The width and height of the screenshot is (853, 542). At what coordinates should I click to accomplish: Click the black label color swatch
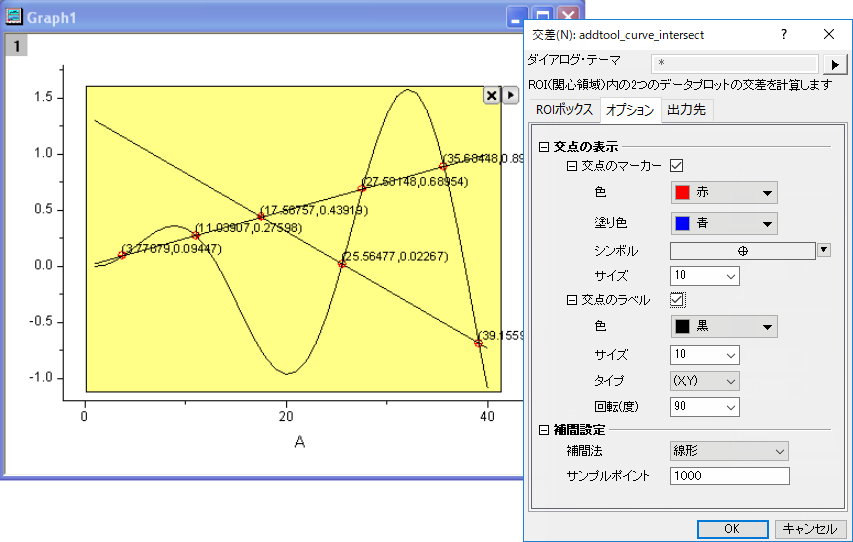[x=682, y=327]
